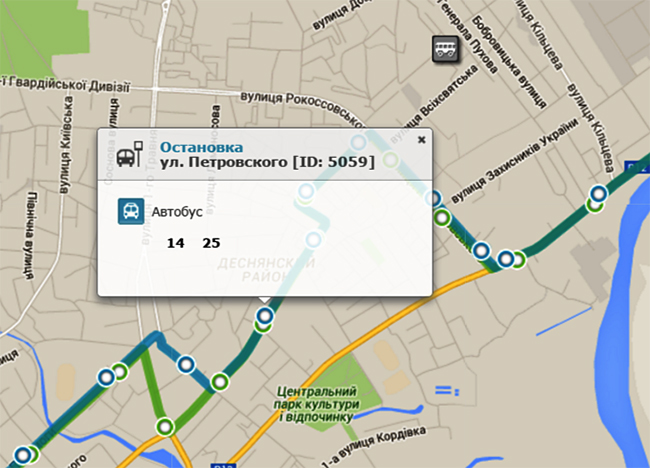Click the gray bus station icon near вулиця Всіхсвятська
This screenshot has height=468, width=650.
[x=446, y=48]
